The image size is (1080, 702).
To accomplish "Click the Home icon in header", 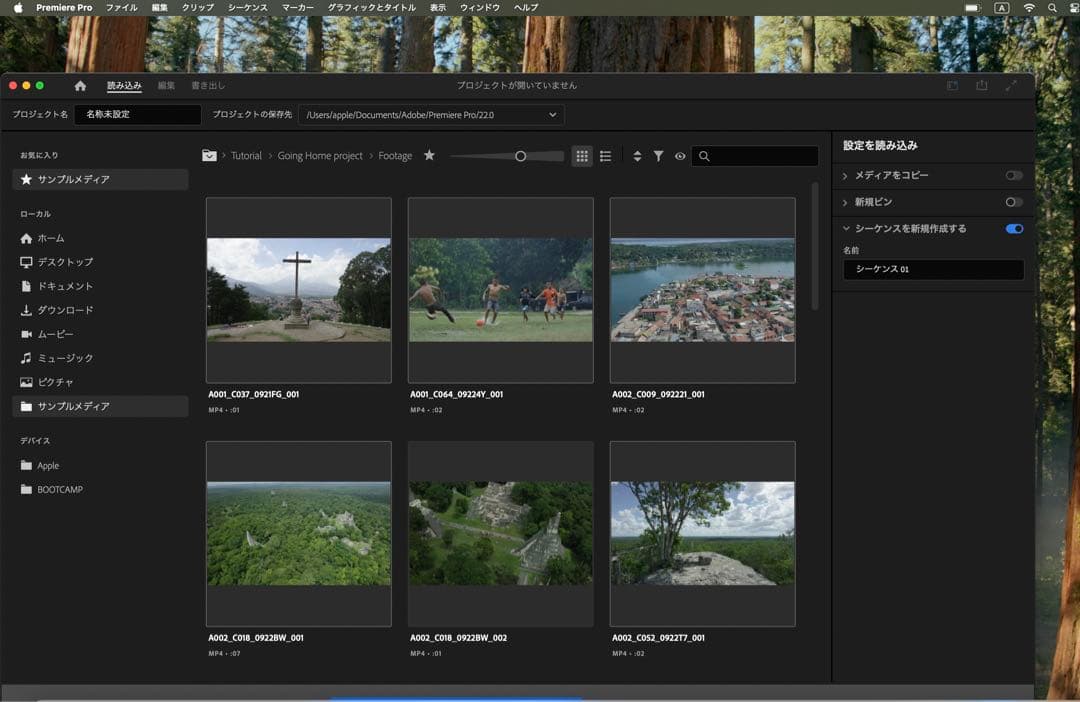I will click(80, 86).
